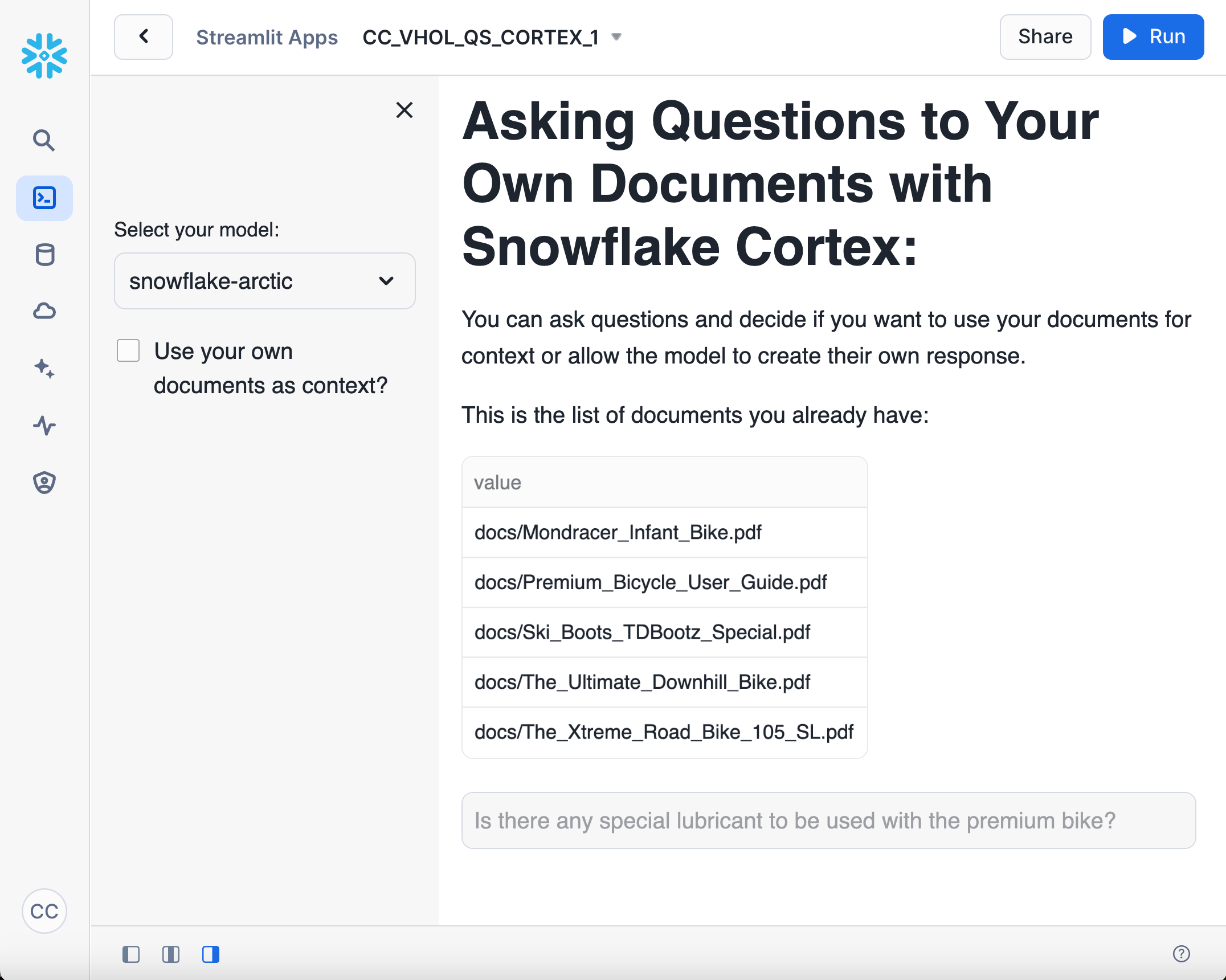Open the cloud Data Products icon
The width and height of the screenshot is (1226, 980).
[x=44, y=311]
